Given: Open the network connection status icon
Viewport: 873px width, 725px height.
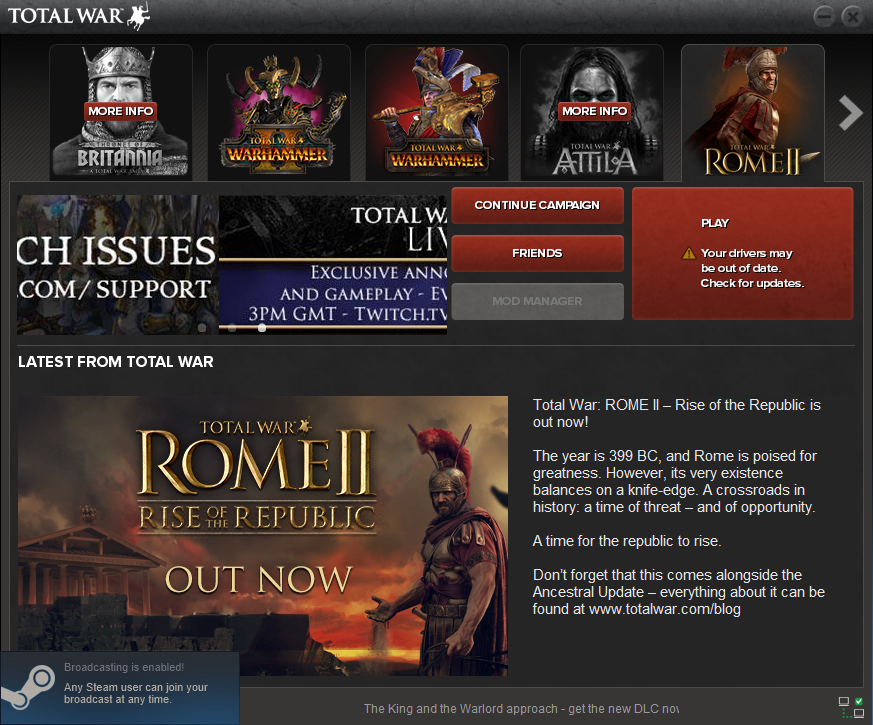Looking at the screenshot, I should [x=851, y=707].
